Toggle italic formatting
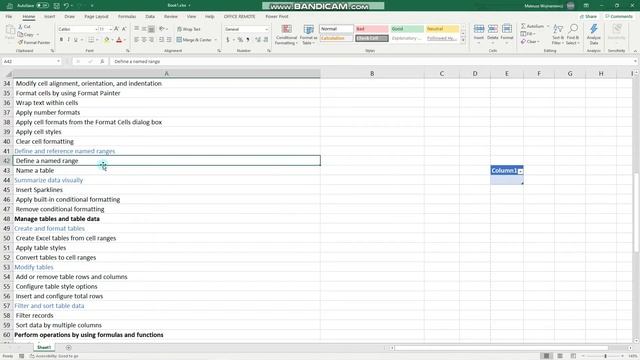Screen dimensions: 640x360 69,40
